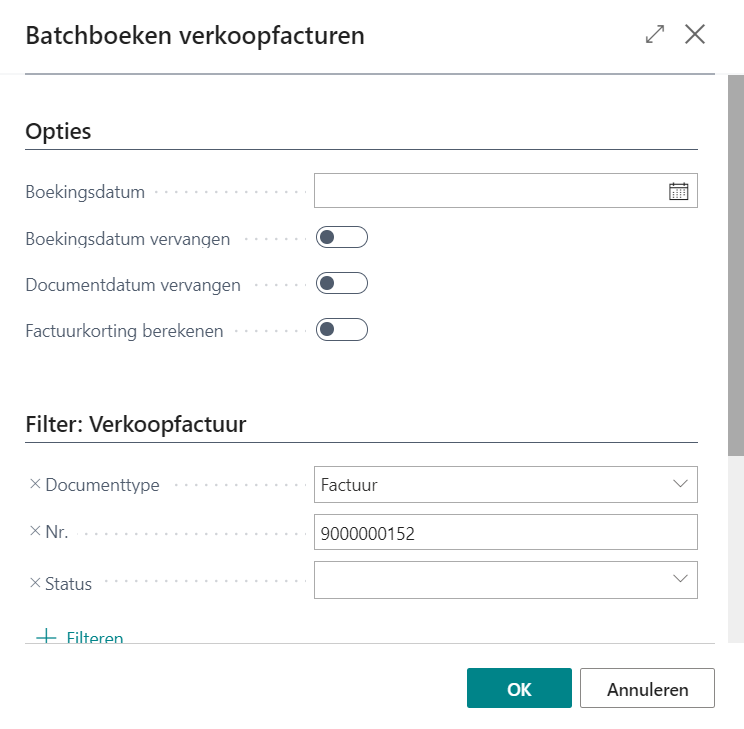Image resolution: width=744 pixels, height=729 pixels.
Task: Turn on Factuurkorting berekenen
Action: click(342, 330)
